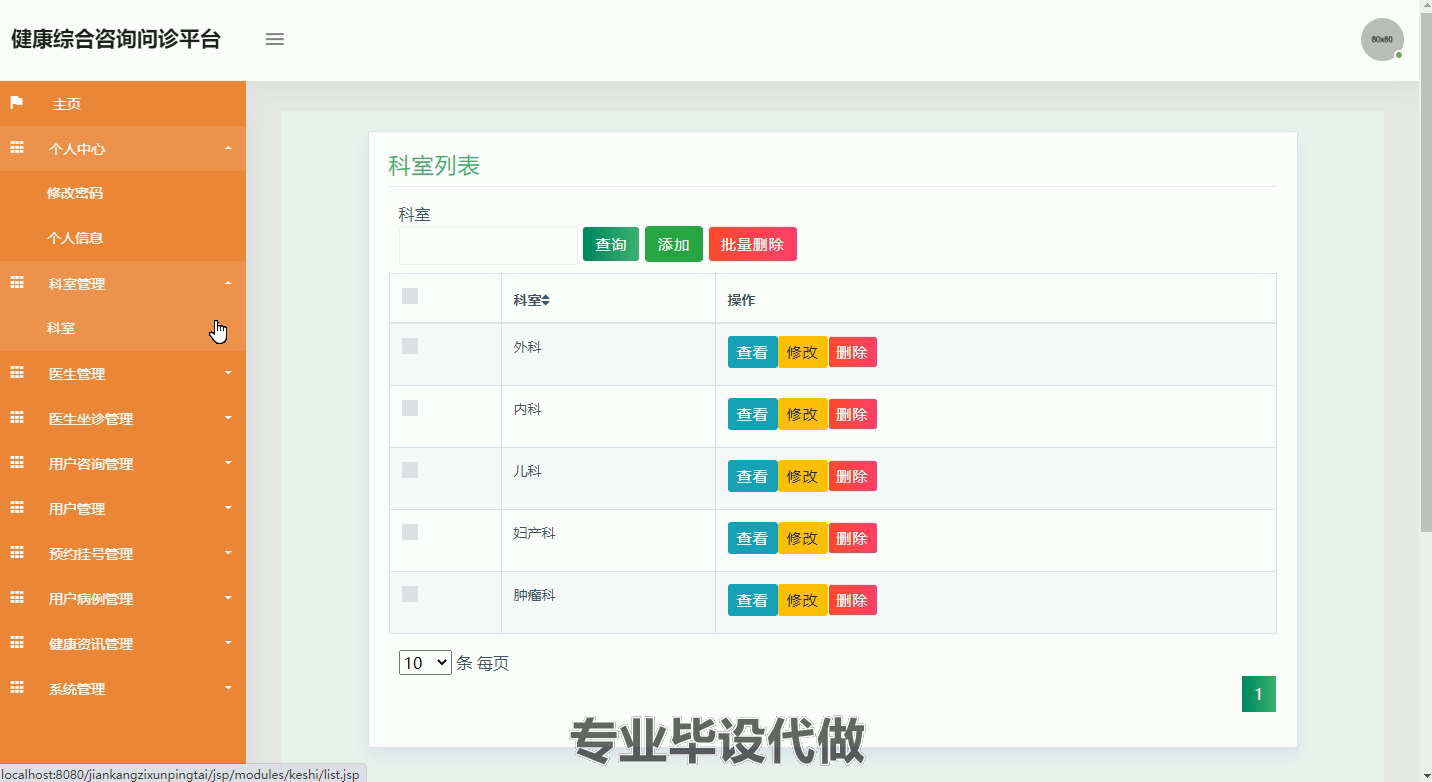The height and width of the screenshot is (782, 1432).
Task: Delete the 内科 row with 删除
Action: (x=852, y=414)
